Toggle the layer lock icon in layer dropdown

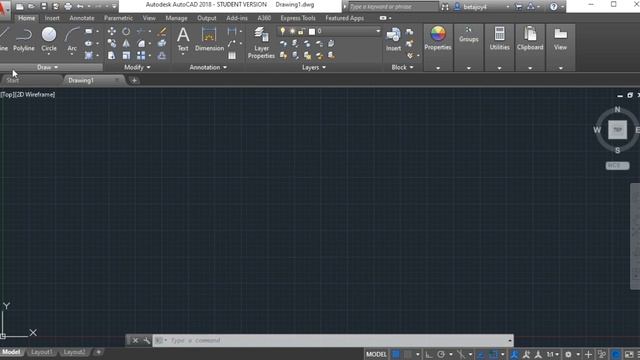click(x=302, y=31)
